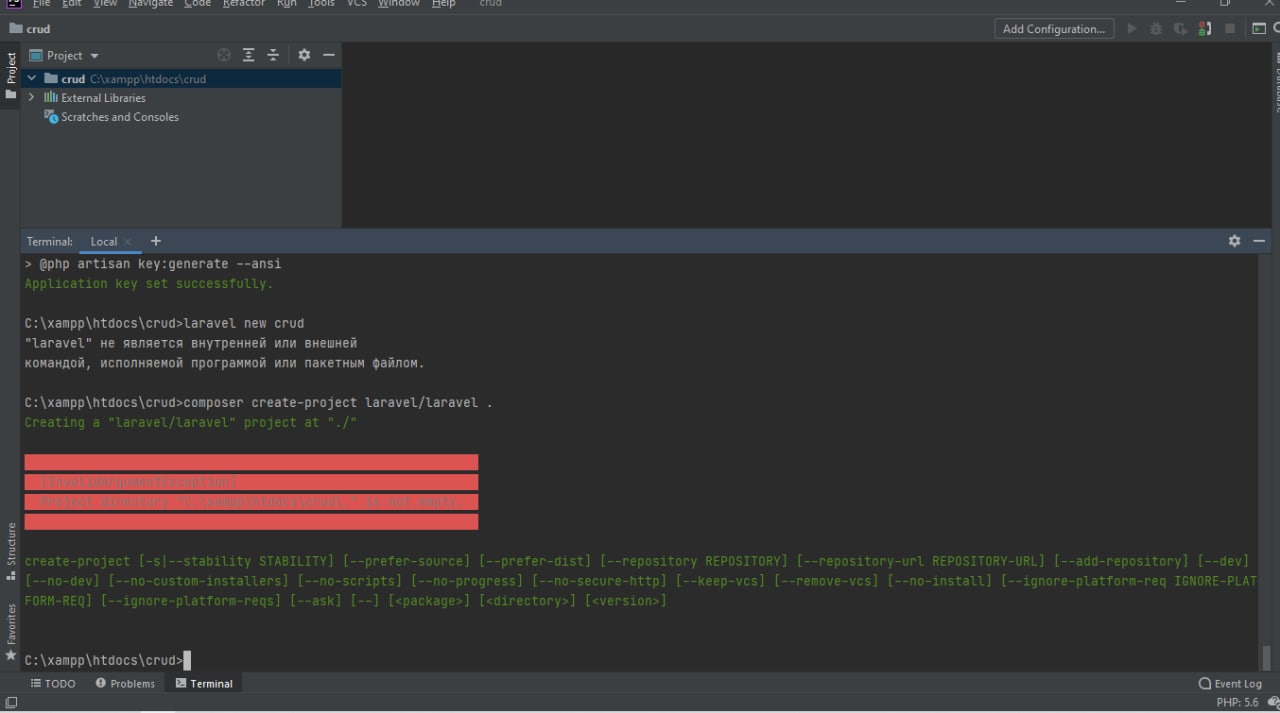
Task: Close the Local terminal tab
Action: pos(128,242)
